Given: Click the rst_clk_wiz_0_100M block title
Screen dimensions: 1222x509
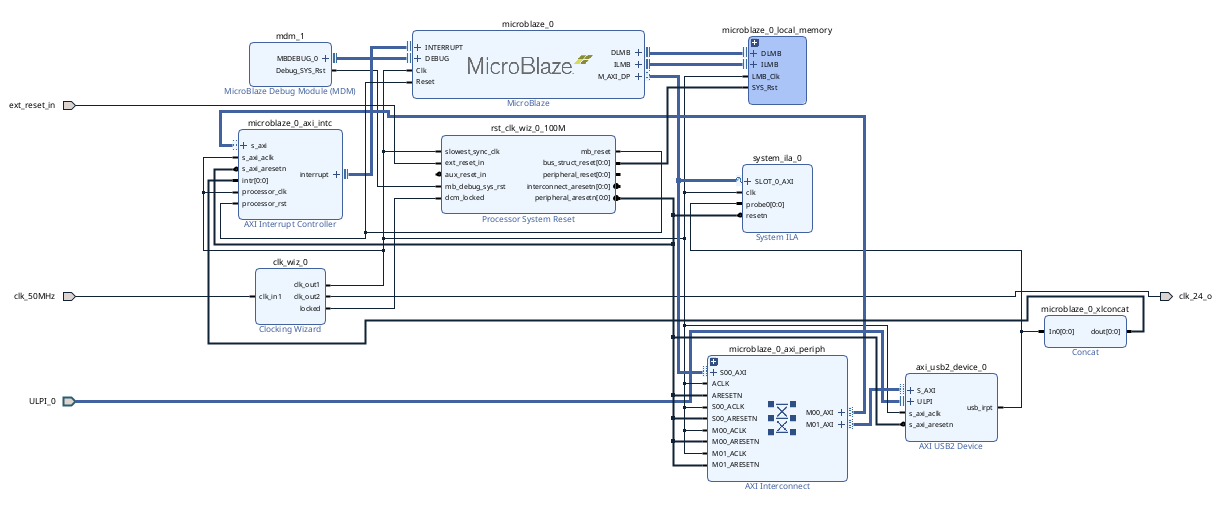Looking at the screenshot, I should point(528,128).
